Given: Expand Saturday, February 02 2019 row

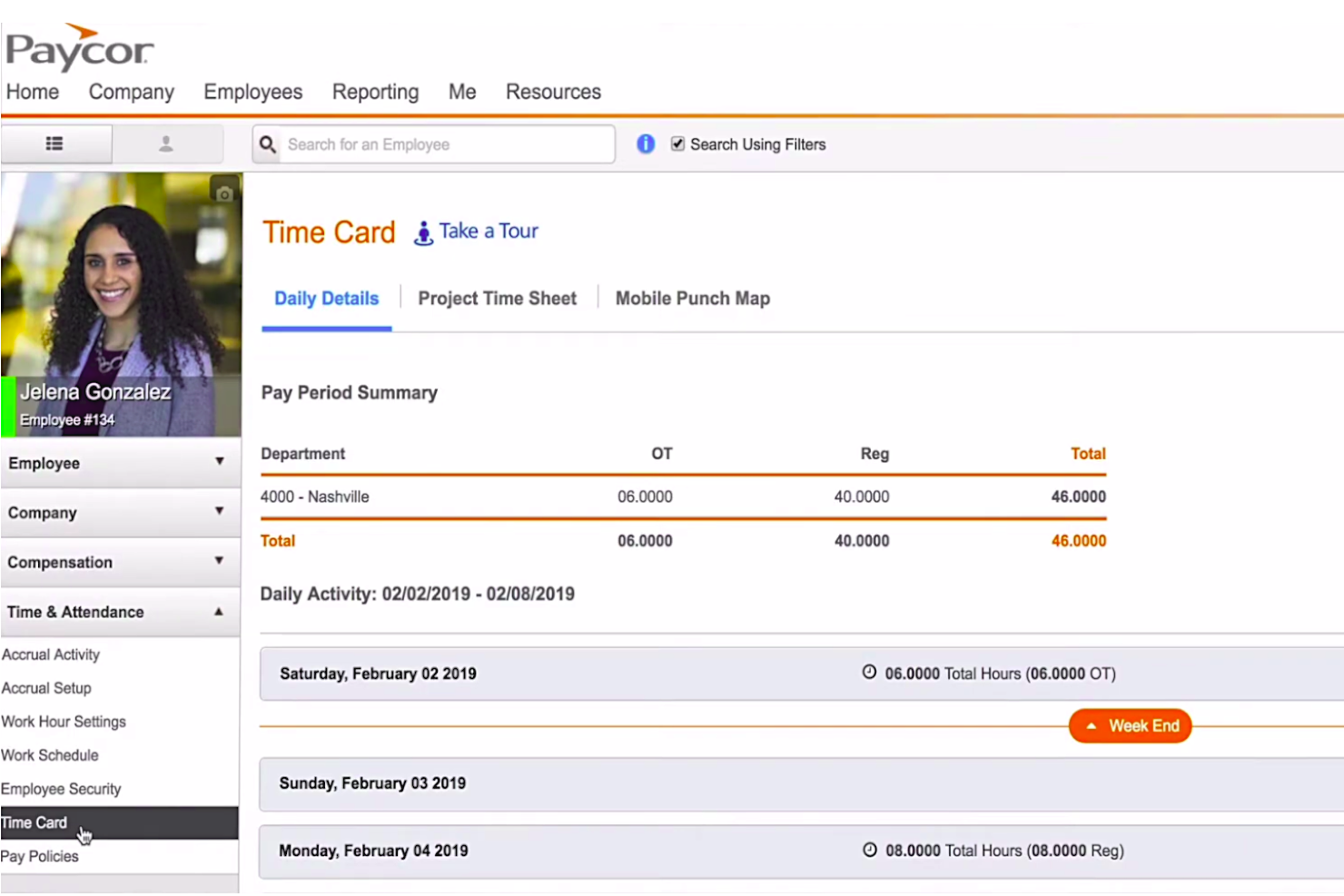Looking at the screenshot, I should point(802,674).
